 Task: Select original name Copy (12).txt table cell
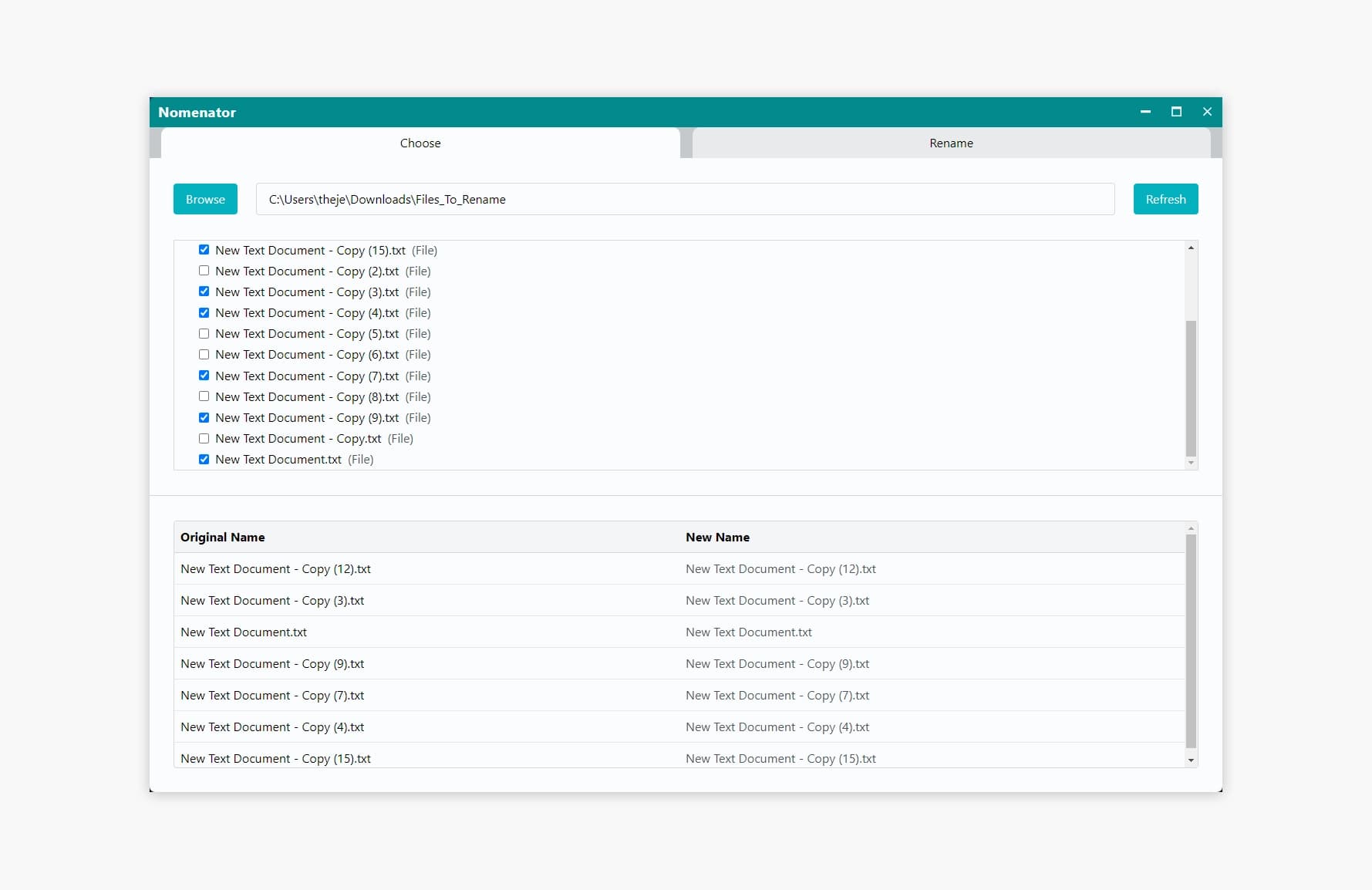click(426, 568)
